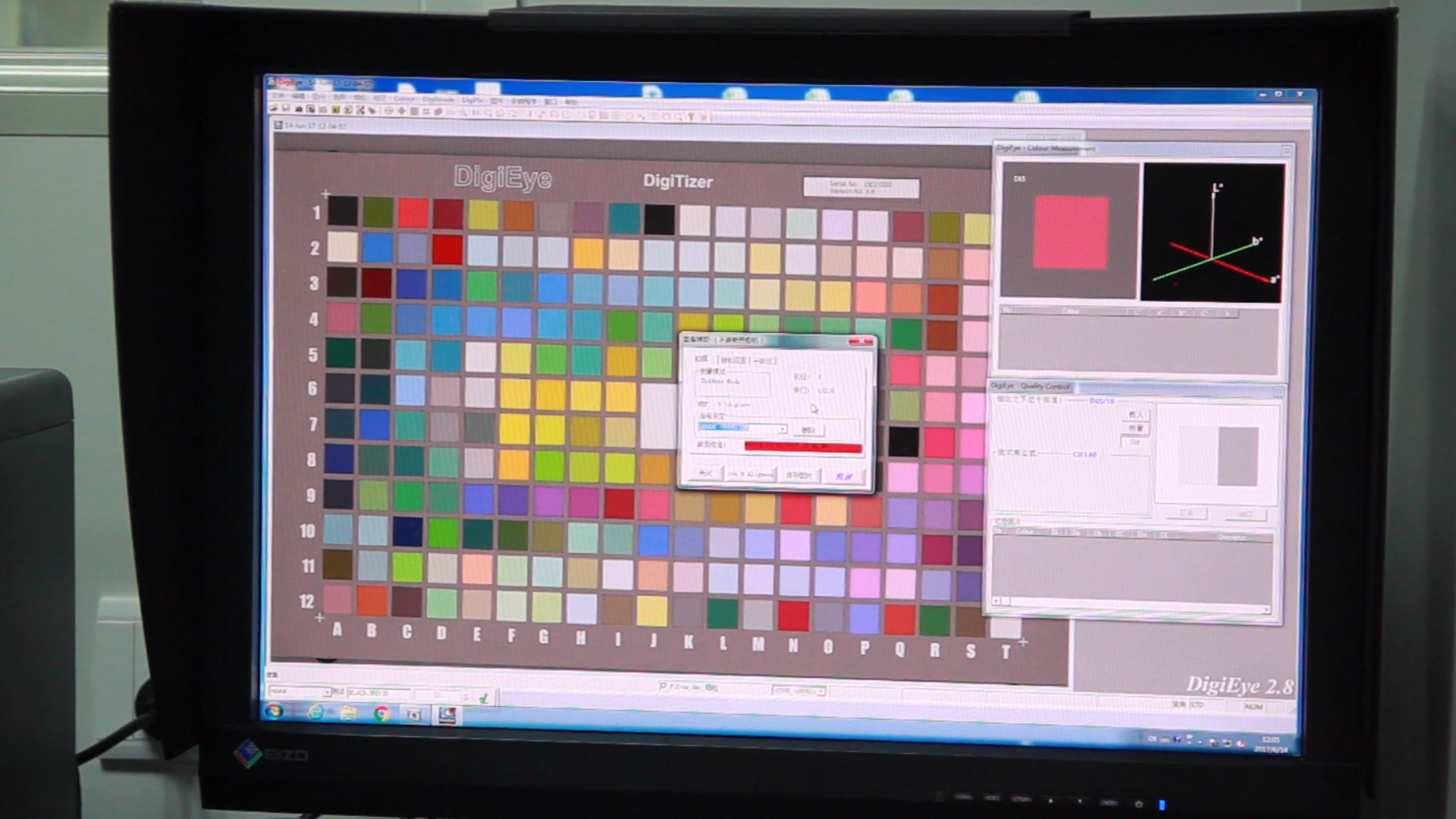Click the green checkmark icon in the status bar

485,698
